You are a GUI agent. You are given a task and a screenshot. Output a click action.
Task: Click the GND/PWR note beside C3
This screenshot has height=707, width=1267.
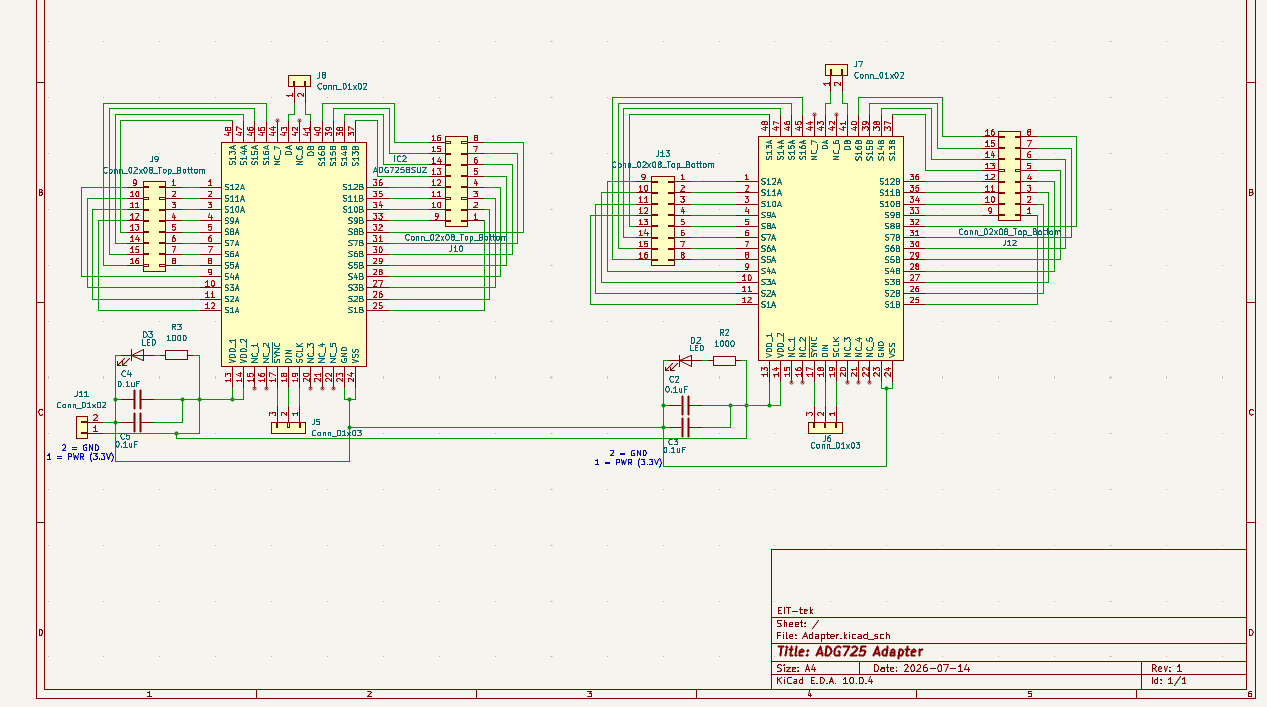click(x=628, y=458)
